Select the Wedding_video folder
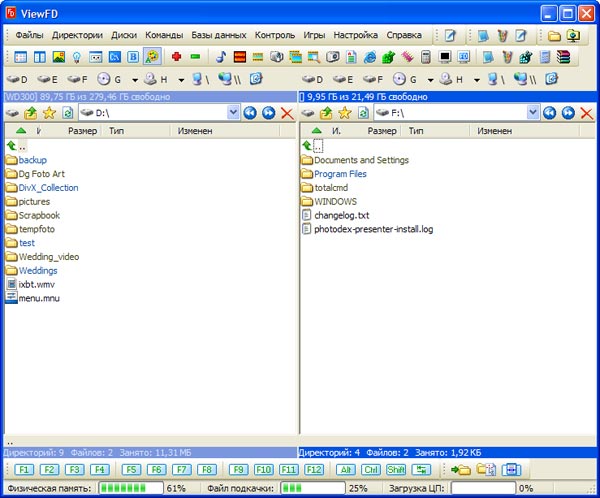 tap(43, 257)
